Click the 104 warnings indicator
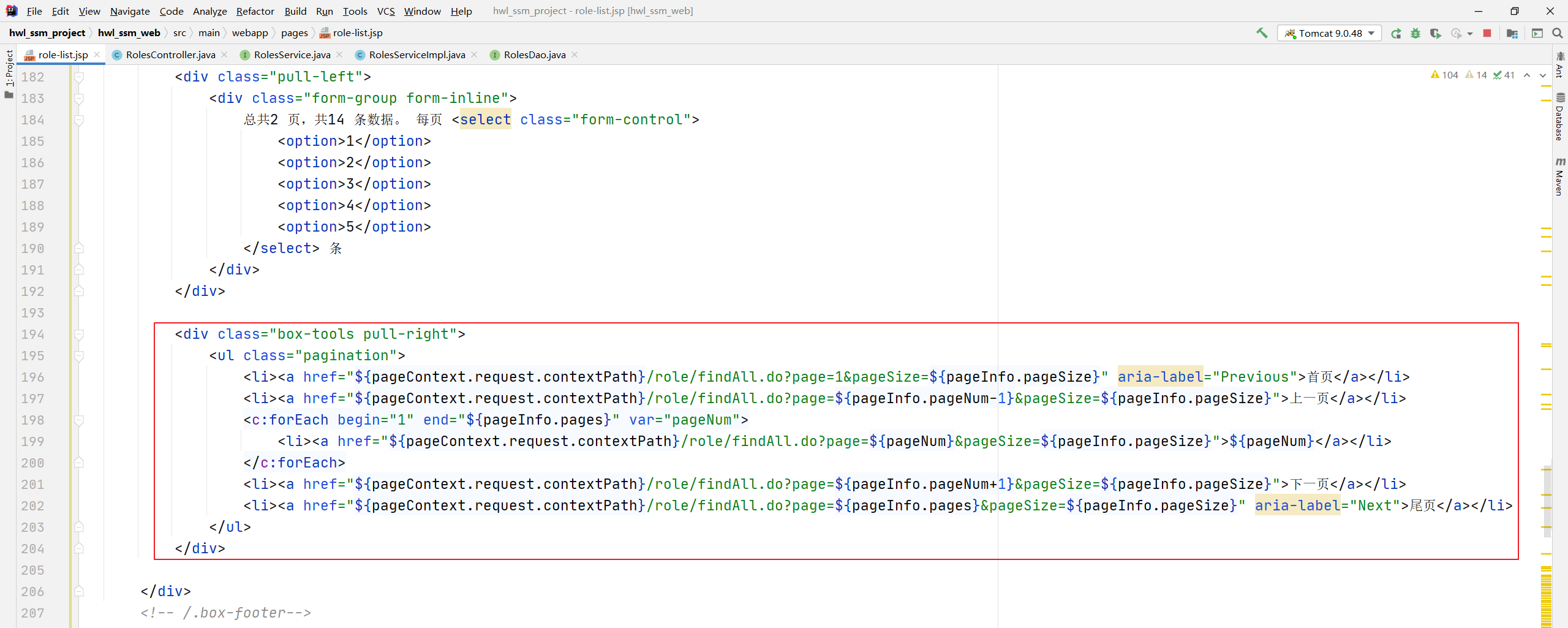 click(1444, 75)
